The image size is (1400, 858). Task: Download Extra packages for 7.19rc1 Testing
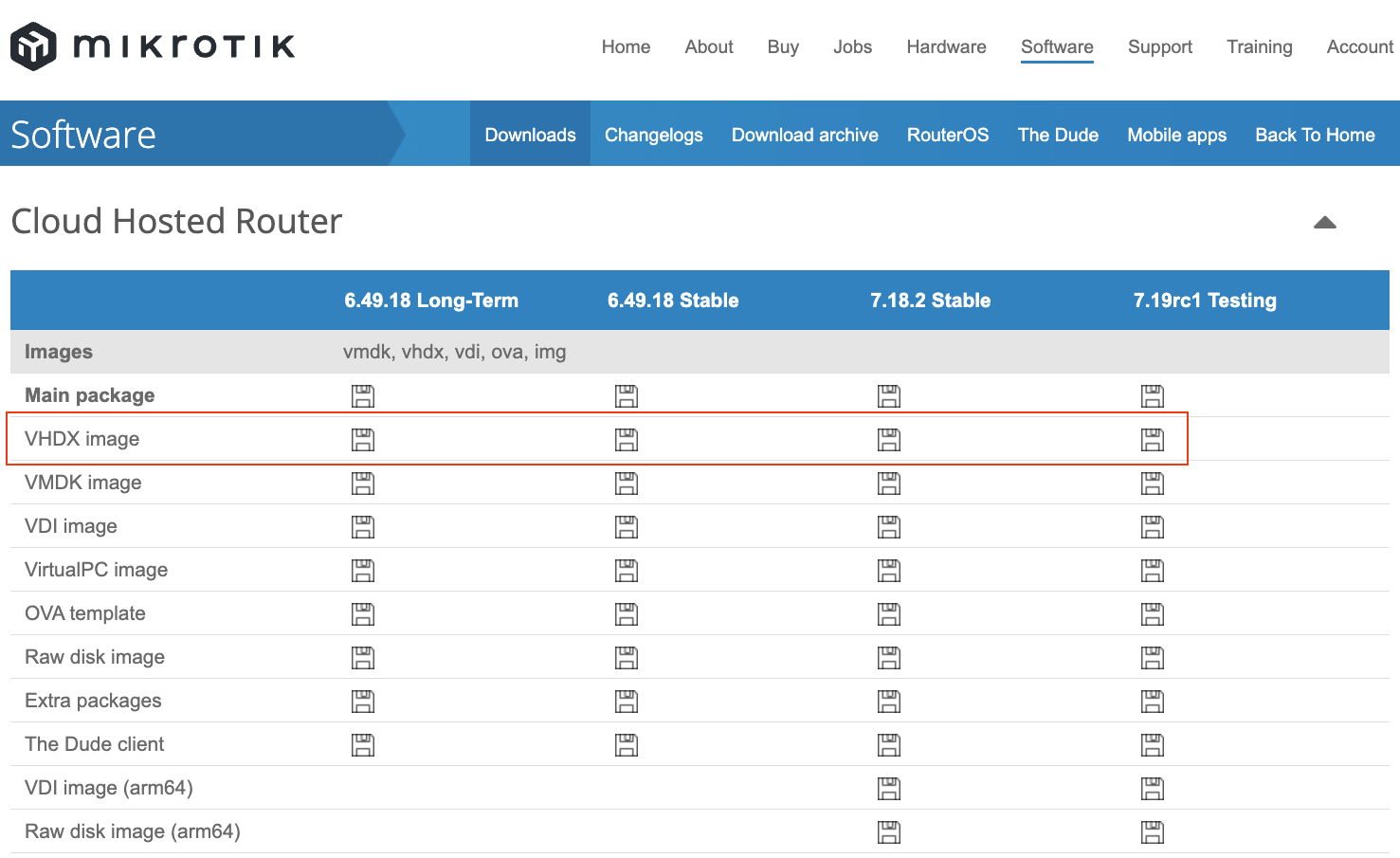pyautogui.click(x=1152, y=702)
